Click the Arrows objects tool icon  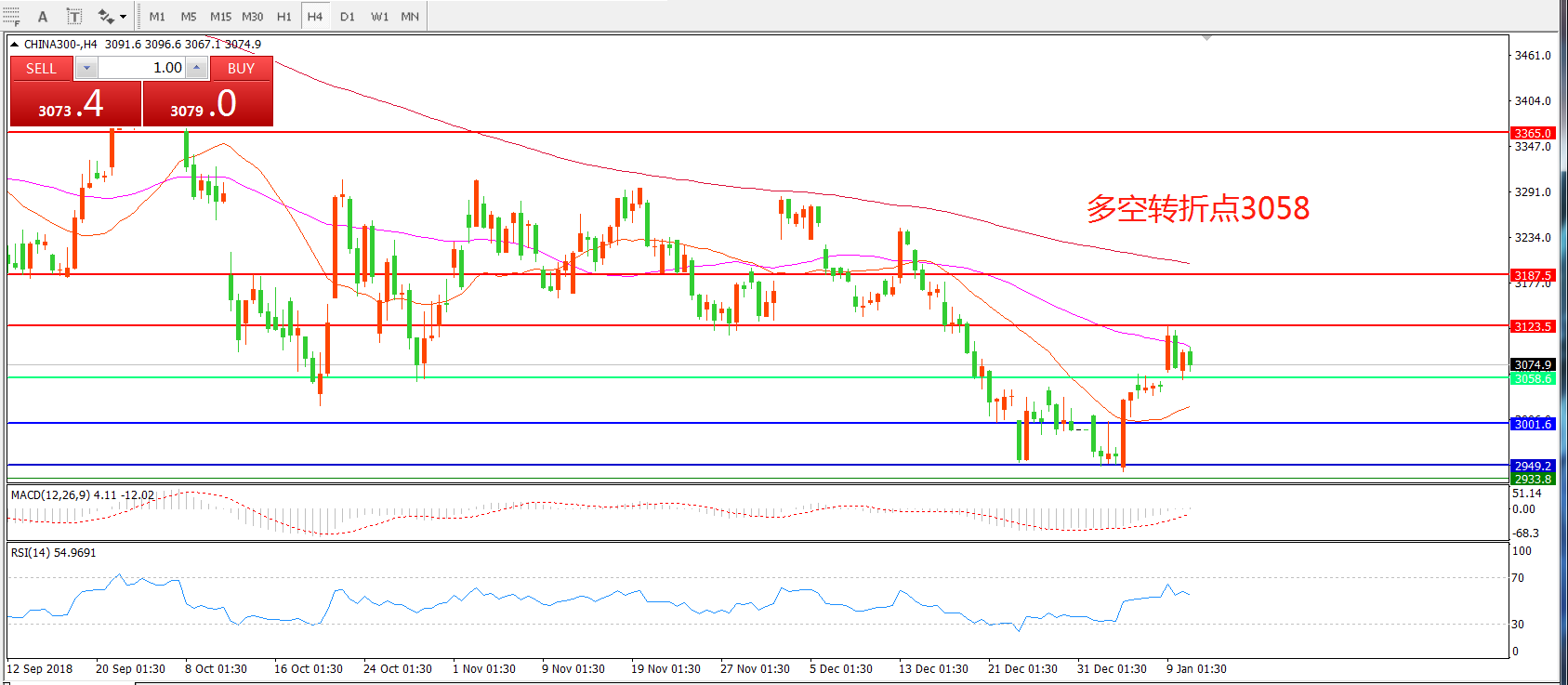(x=105, y=16)
